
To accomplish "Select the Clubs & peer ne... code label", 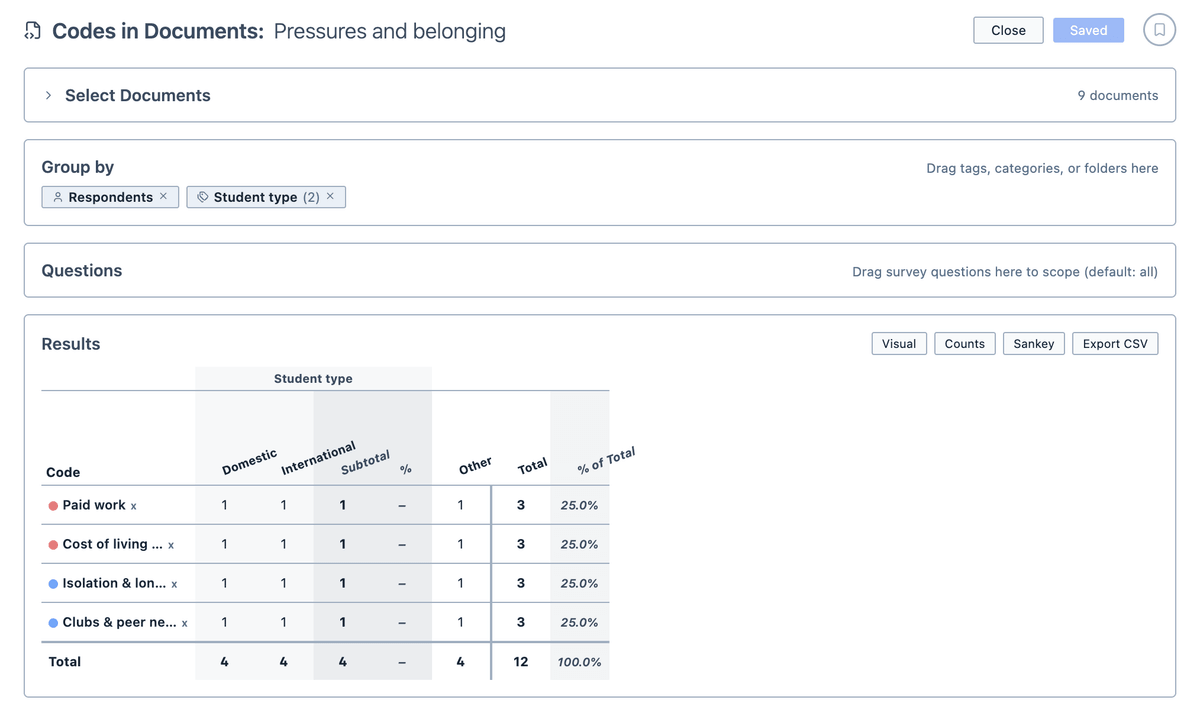I will coord(119,622).
